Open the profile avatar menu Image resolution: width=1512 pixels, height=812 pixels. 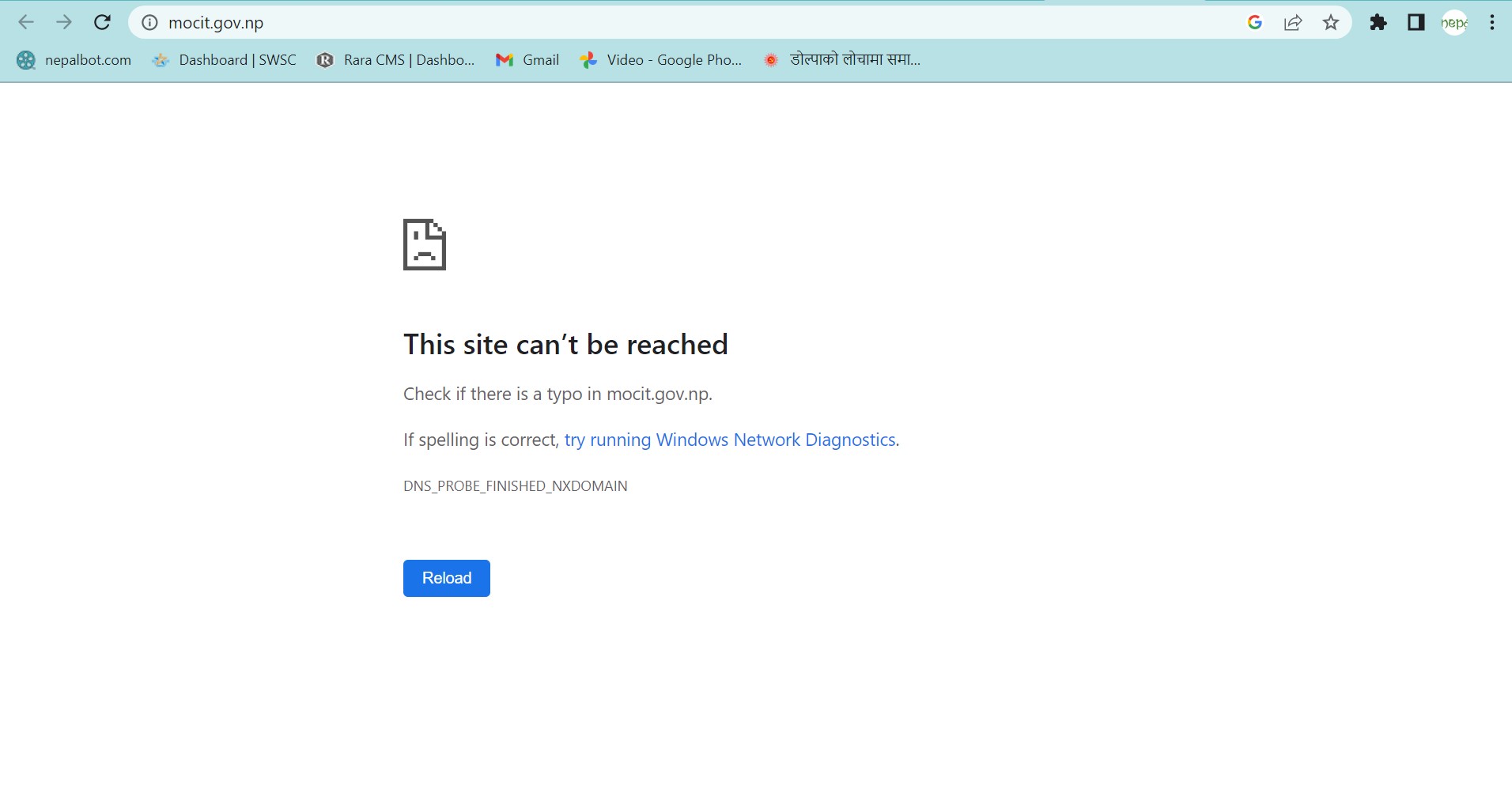(1454, 23)
